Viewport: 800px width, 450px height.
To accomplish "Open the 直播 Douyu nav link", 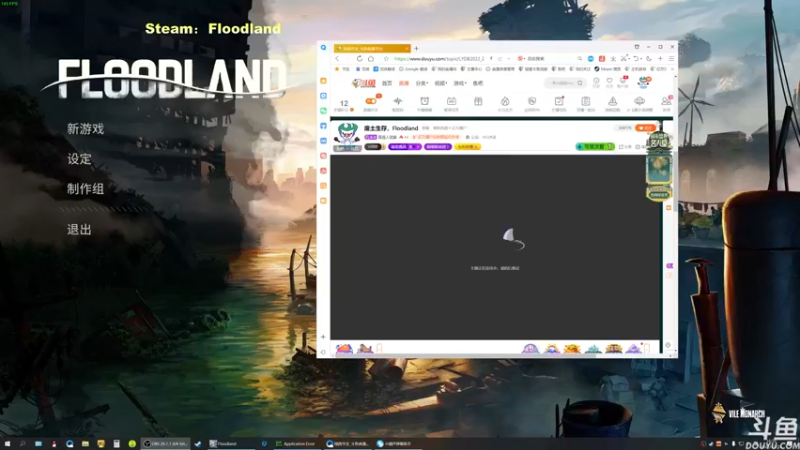I will (x=404, y=83).
